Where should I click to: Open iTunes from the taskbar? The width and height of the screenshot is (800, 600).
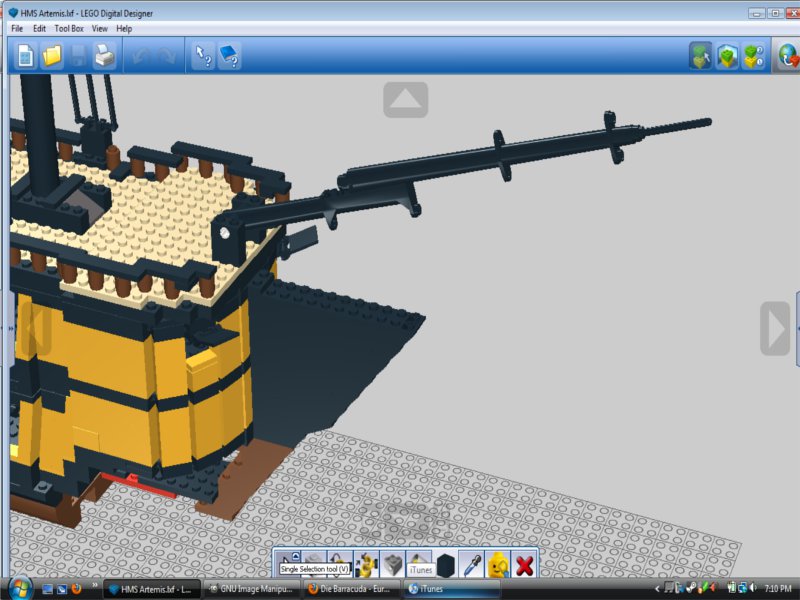click(x=452, y=589)
